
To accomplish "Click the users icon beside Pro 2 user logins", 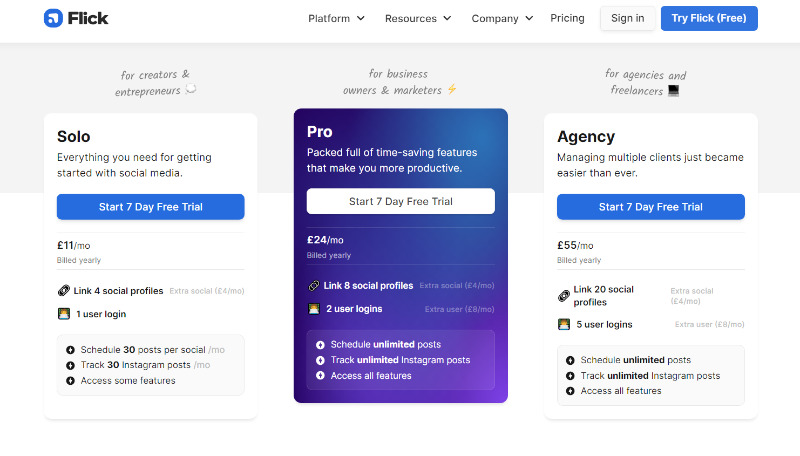I will click(x=314, y=309).
